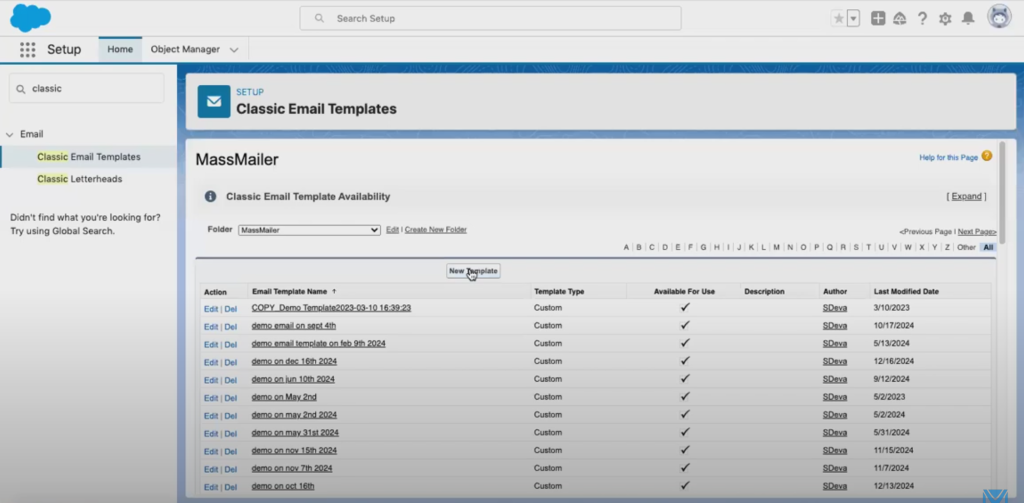The width and height of the screenshot is (1024, 503).
Task: Open SDeva author link in 3/10/2023 row
Action: [835, 308]
